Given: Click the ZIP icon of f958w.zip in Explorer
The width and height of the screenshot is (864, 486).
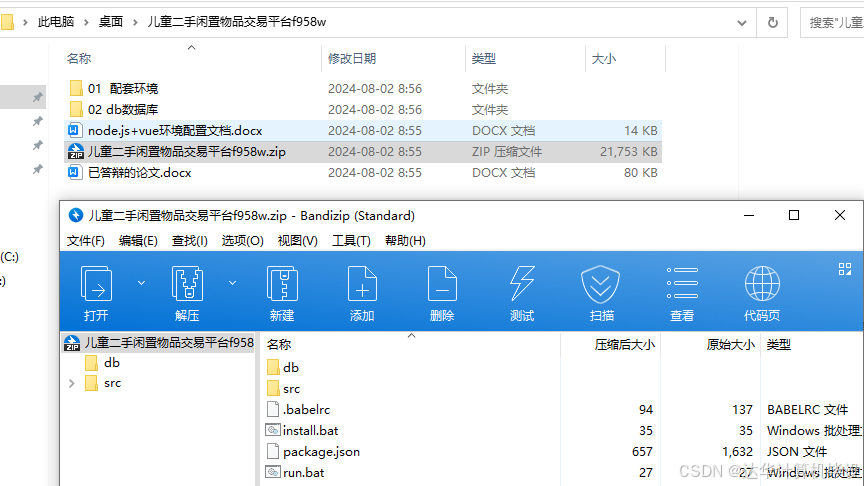Looking at the screenshot, I should 75,152.
